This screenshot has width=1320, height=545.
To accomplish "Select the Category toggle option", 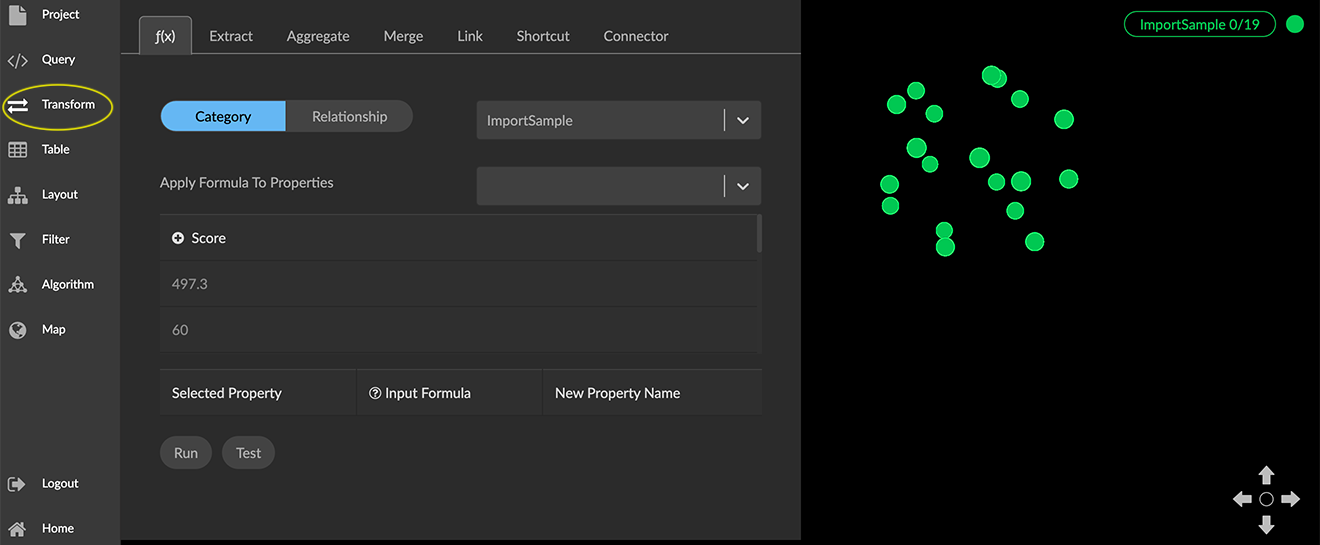I will [223, 117].
